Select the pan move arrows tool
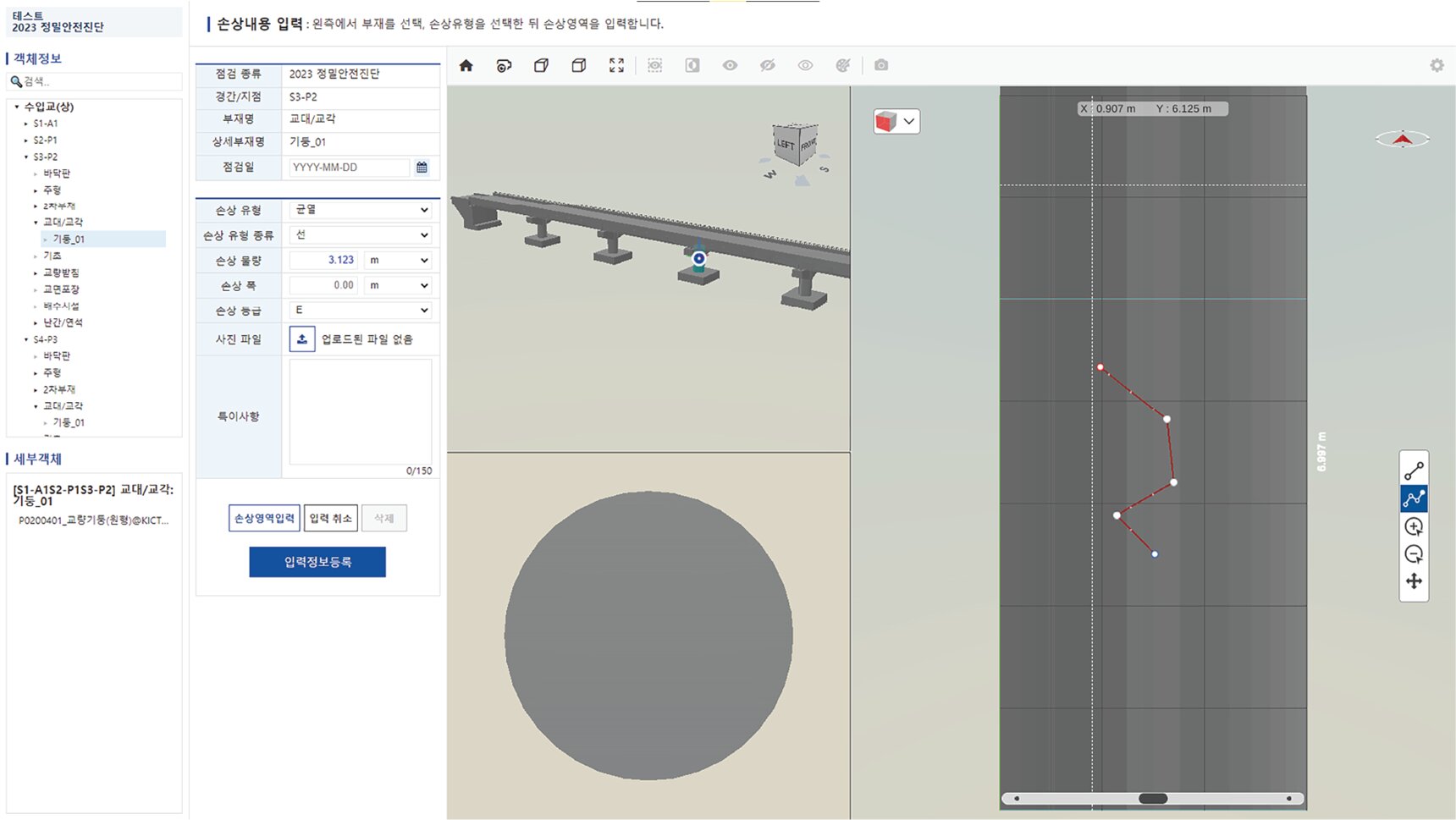Viewport: 1456px width, 820px height. click(x=1414, y=581)
